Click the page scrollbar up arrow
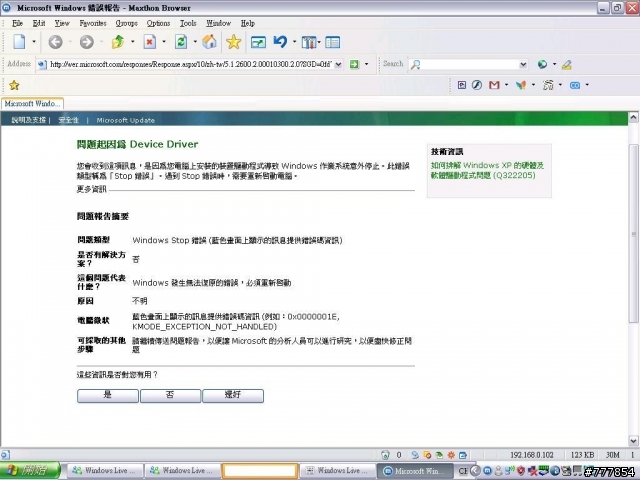Image resolution: width=640 pixels, height=480 pixels. tap(633, 117)
